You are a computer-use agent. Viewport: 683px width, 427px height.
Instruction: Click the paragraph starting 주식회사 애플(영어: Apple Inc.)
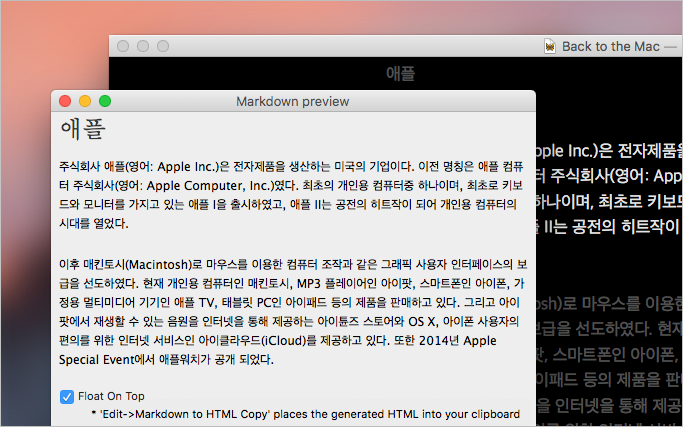(291, 194)
